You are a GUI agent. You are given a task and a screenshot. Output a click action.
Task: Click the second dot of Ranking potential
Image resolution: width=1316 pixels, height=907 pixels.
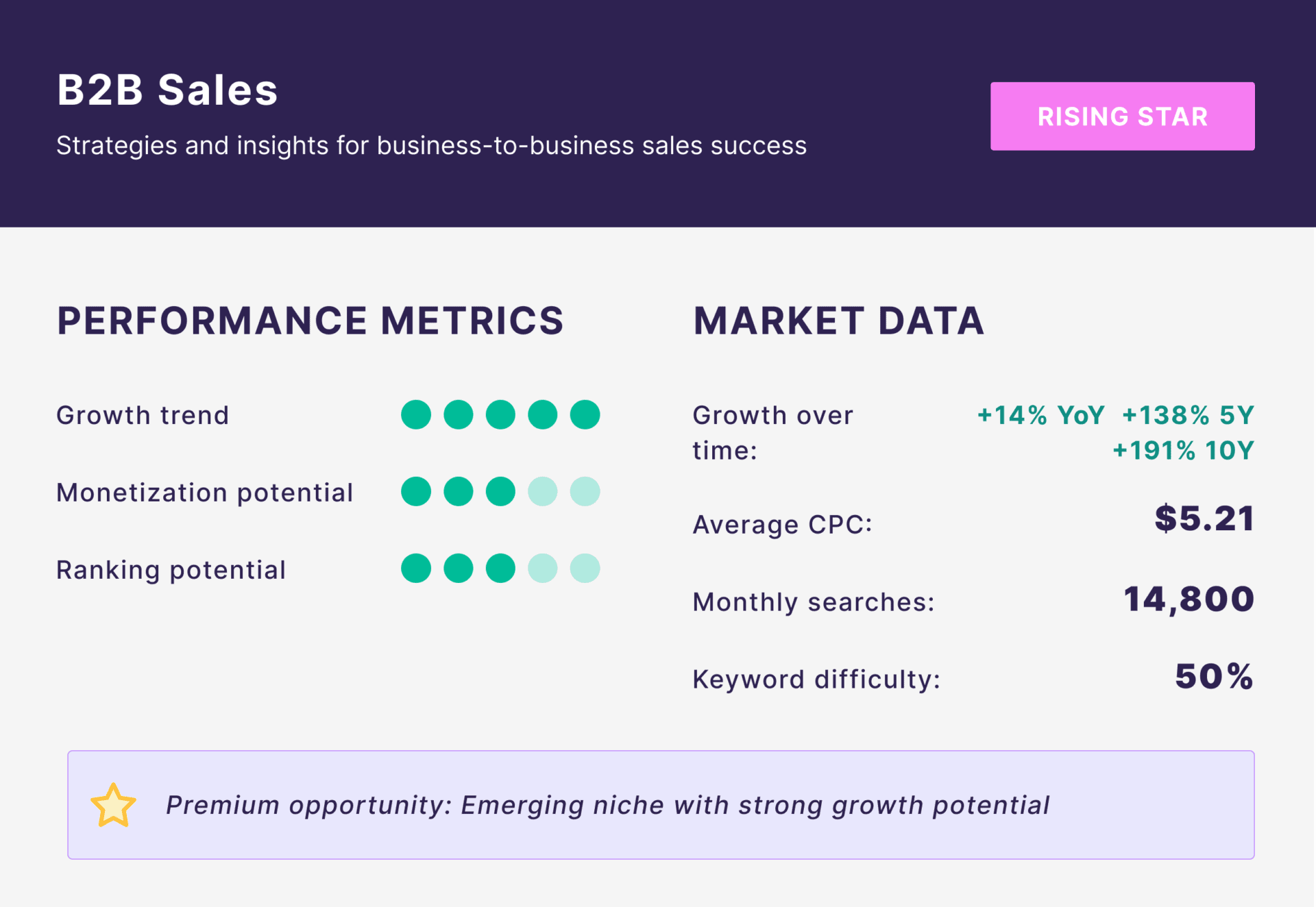(x=459, y=569)
